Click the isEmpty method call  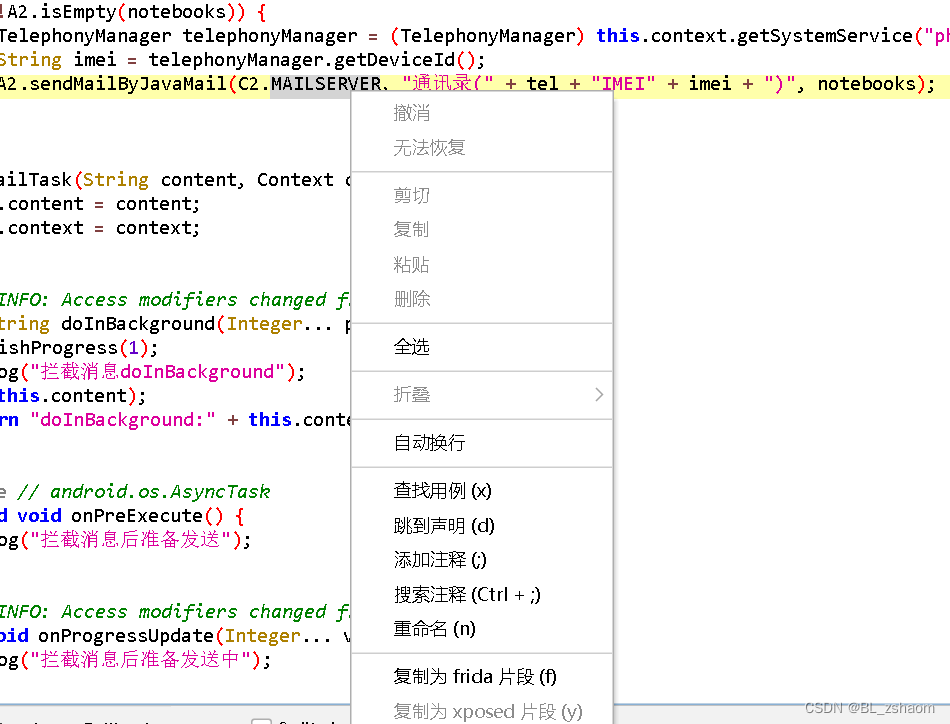(x=78, y=12)
